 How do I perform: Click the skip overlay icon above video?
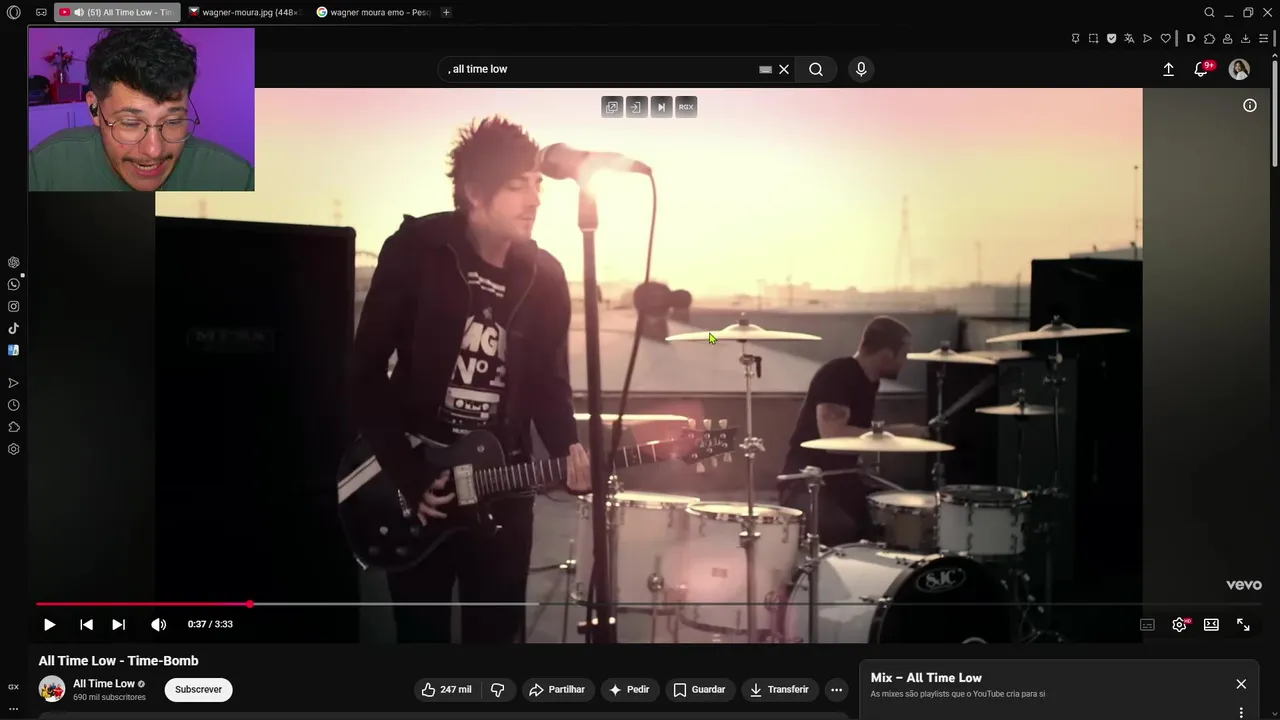click(x=661, y=107)
